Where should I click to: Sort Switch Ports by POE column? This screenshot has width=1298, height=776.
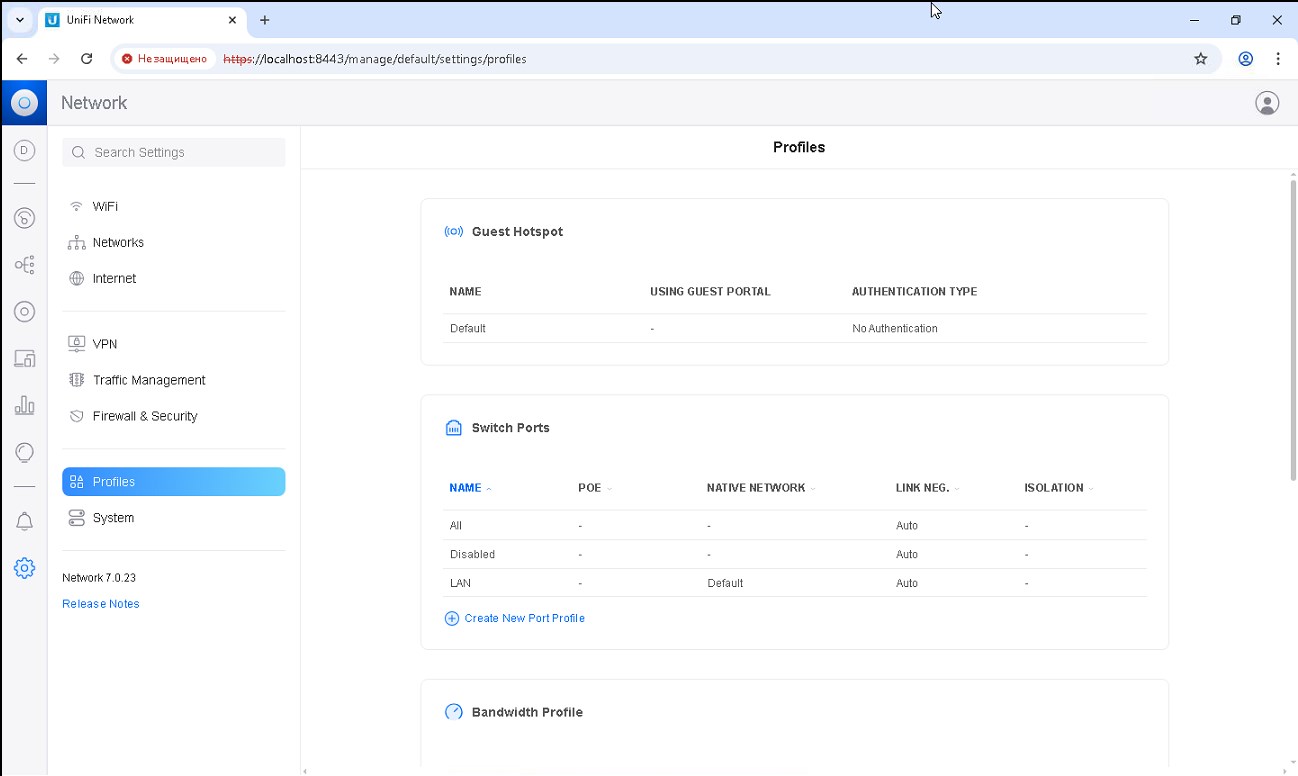(x=595, y=488)
